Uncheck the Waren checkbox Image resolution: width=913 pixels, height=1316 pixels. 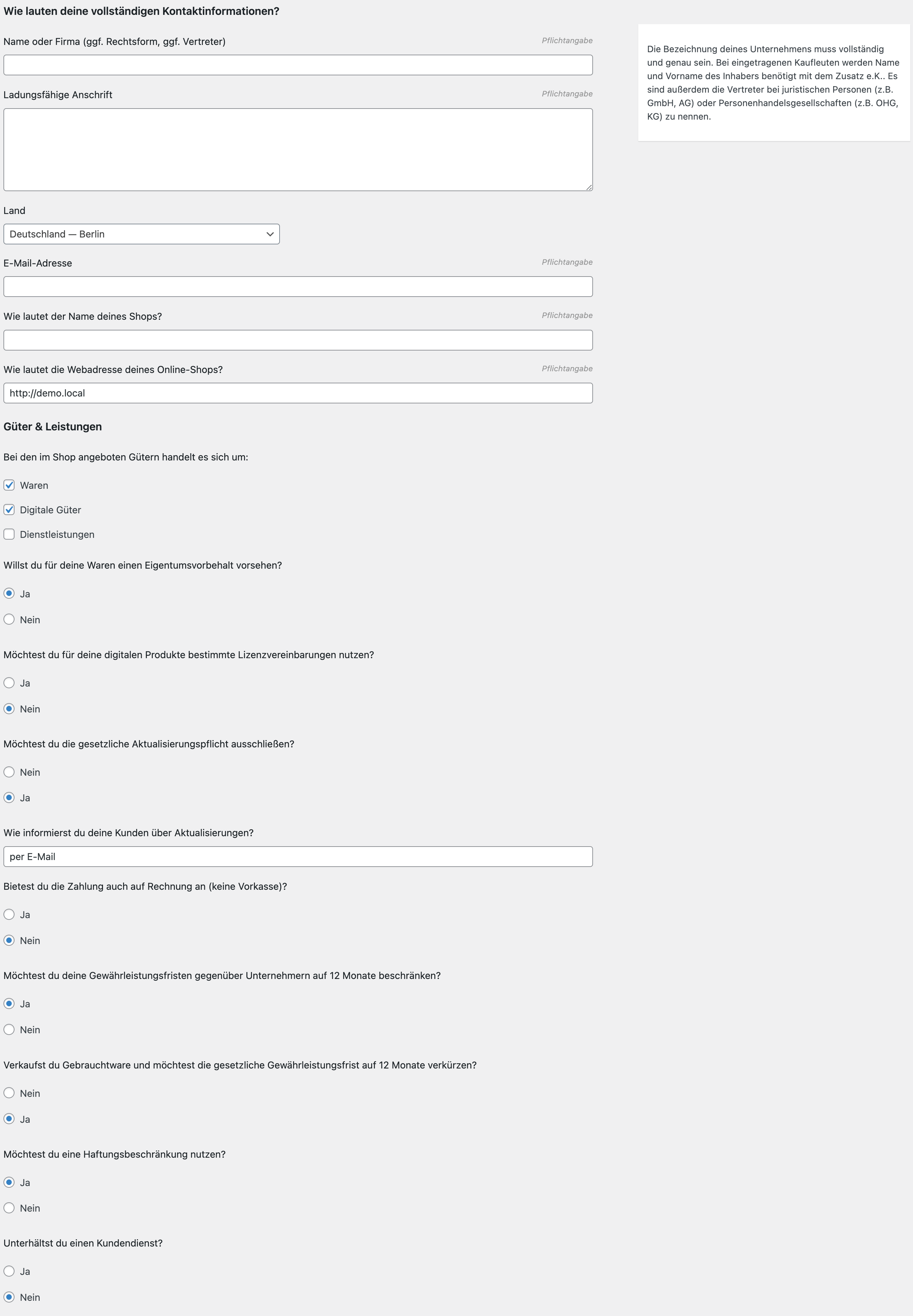coord(9,485)
